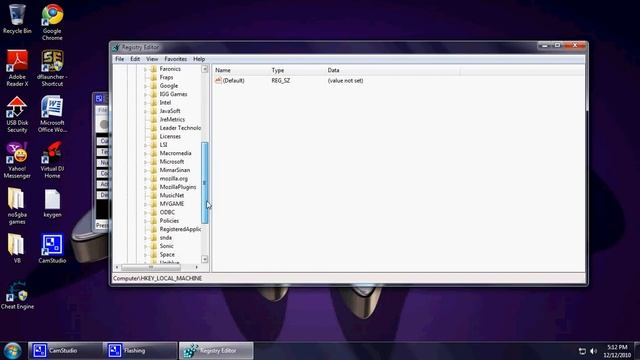Open Adobe Reader X shortcut
Viewport: 640px width, 360px height.
click(17, 68)
